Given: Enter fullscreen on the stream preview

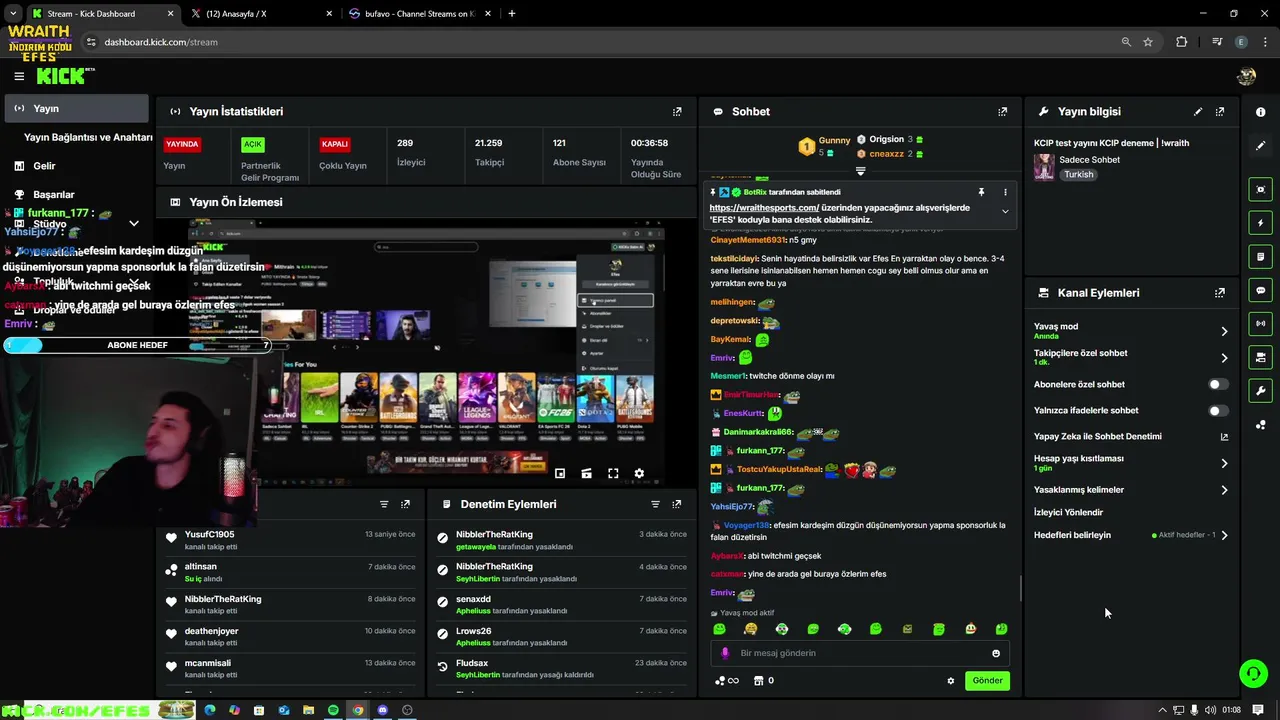Looking at the screenshot, I should (613, 473).
